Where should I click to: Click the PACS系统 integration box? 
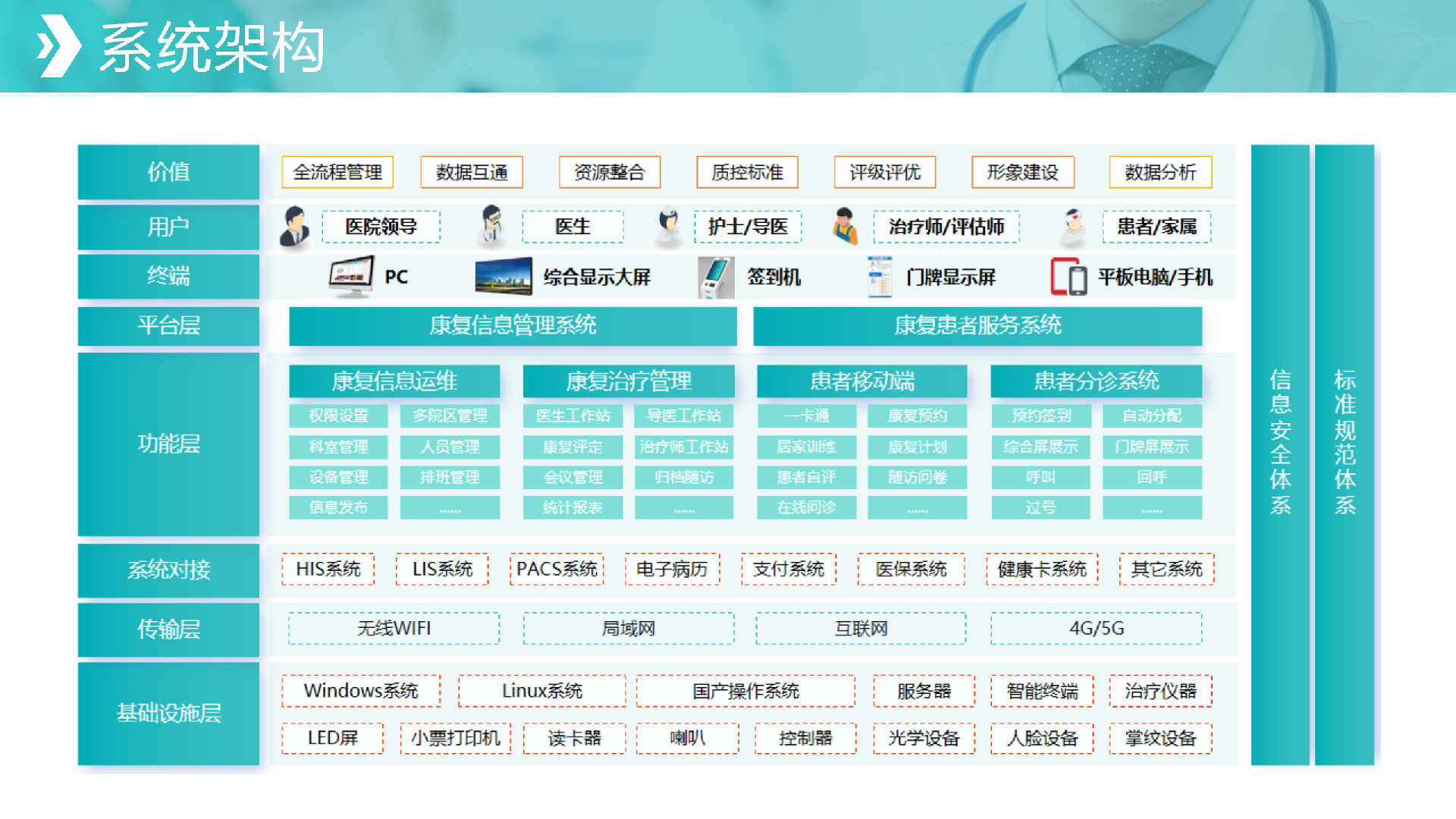tap(557, 570)
